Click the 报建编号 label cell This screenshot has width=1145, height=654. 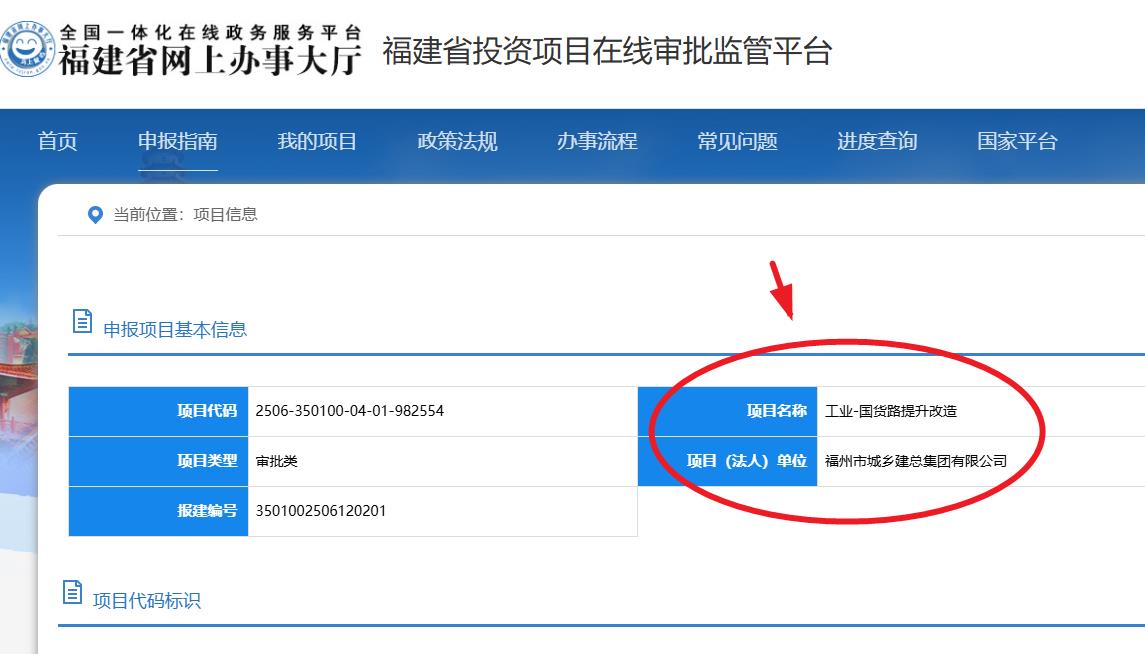158,511
